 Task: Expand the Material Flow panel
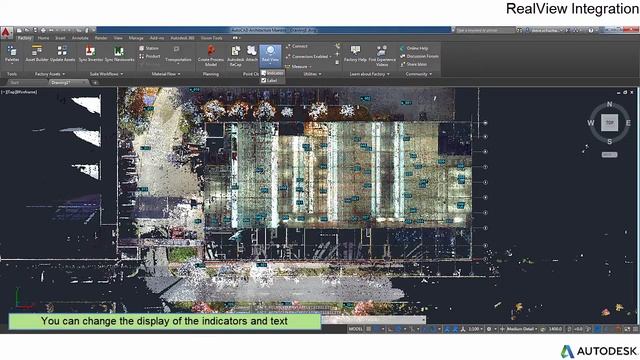166,74
